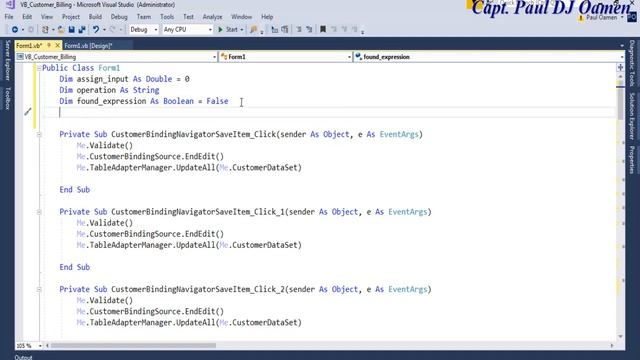
Task: Uncomment the selected lines icon
Action: pos(309,29)
